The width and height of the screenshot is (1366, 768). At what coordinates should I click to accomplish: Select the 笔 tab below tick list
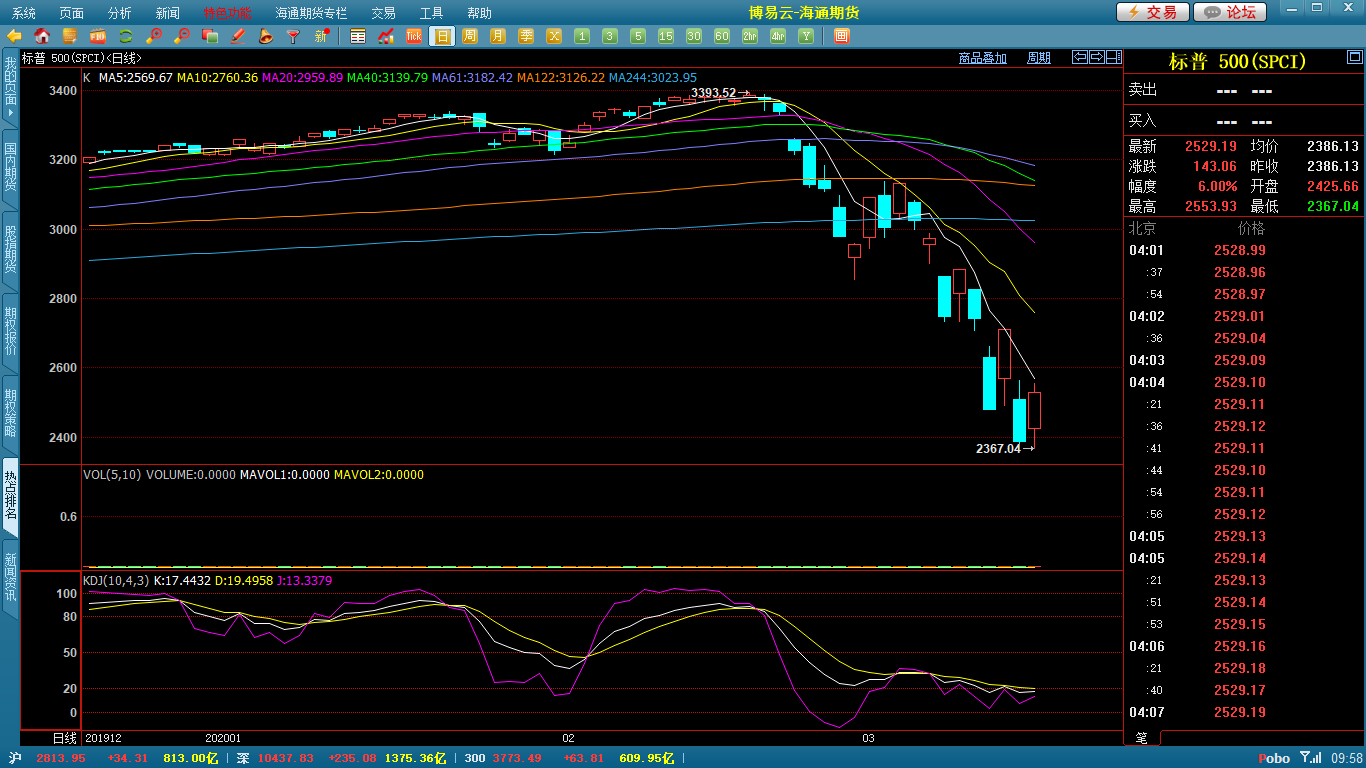coord(1142,738)
